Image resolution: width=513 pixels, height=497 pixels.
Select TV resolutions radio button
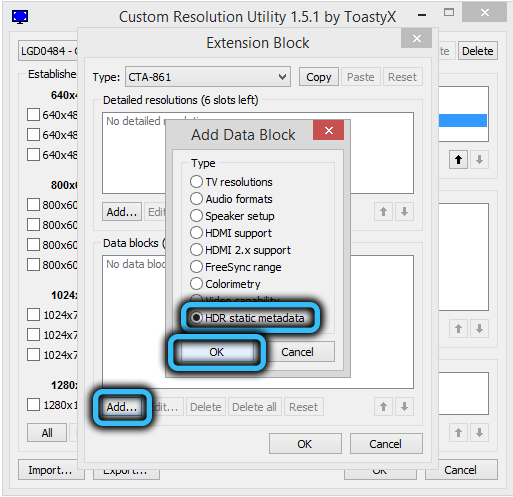196,182
